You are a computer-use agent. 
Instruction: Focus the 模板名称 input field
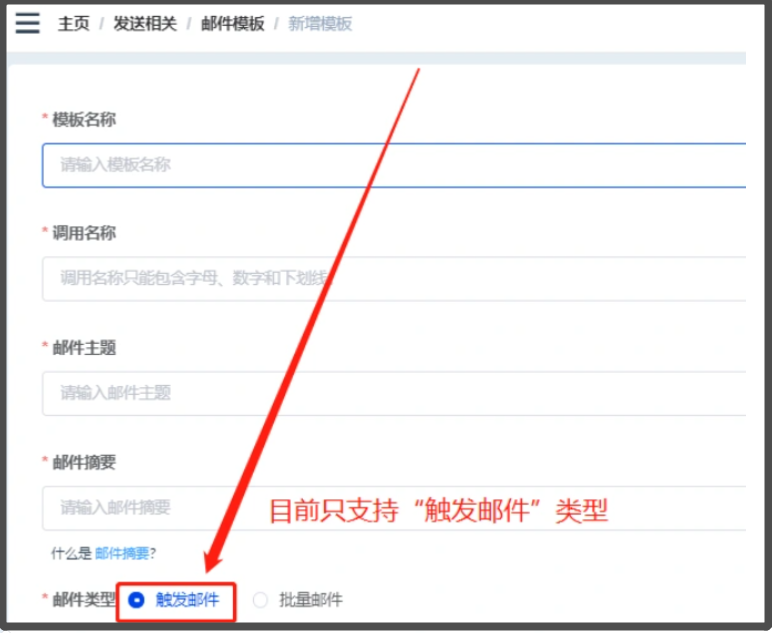tap(394, 165)
